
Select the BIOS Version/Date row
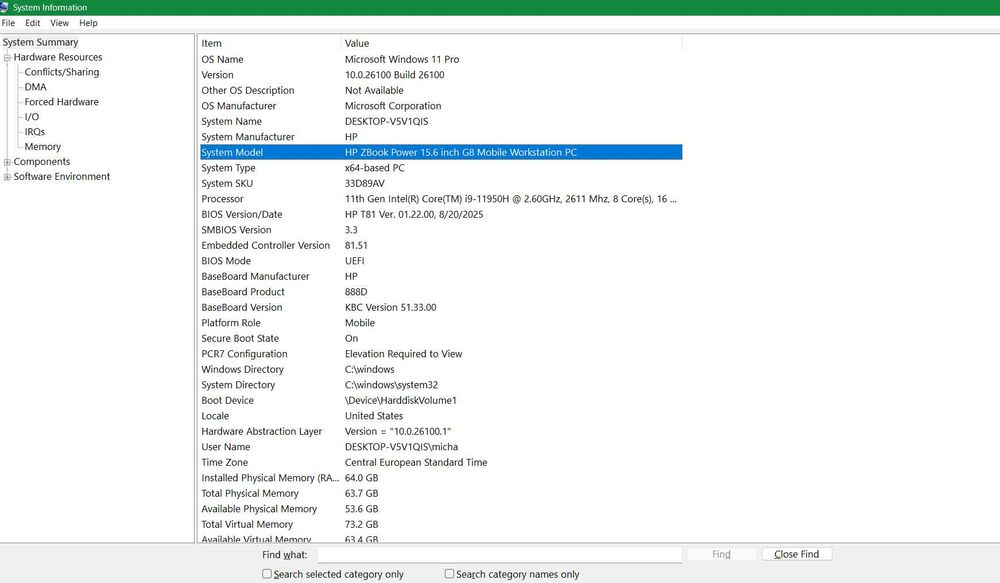[441, 214]
